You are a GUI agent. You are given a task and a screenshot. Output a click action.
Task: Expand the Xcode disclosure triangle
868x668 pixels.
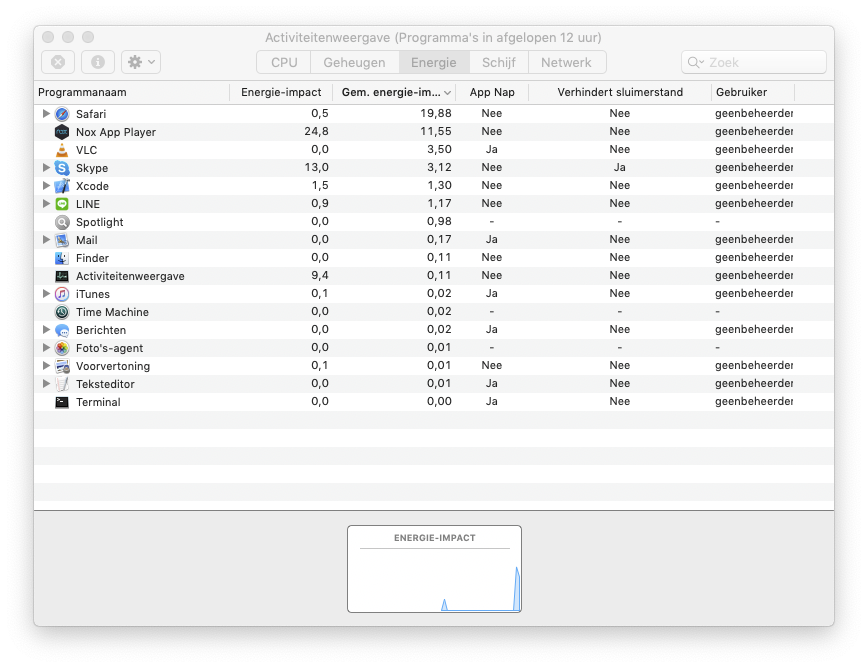pos(46,185)
